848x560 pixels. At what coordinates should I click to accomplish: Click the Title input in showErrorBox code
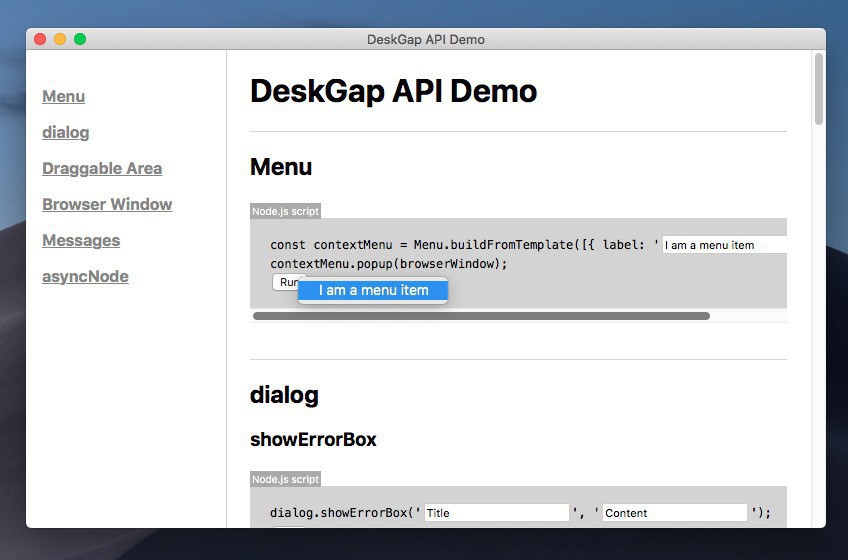[496, 513]
